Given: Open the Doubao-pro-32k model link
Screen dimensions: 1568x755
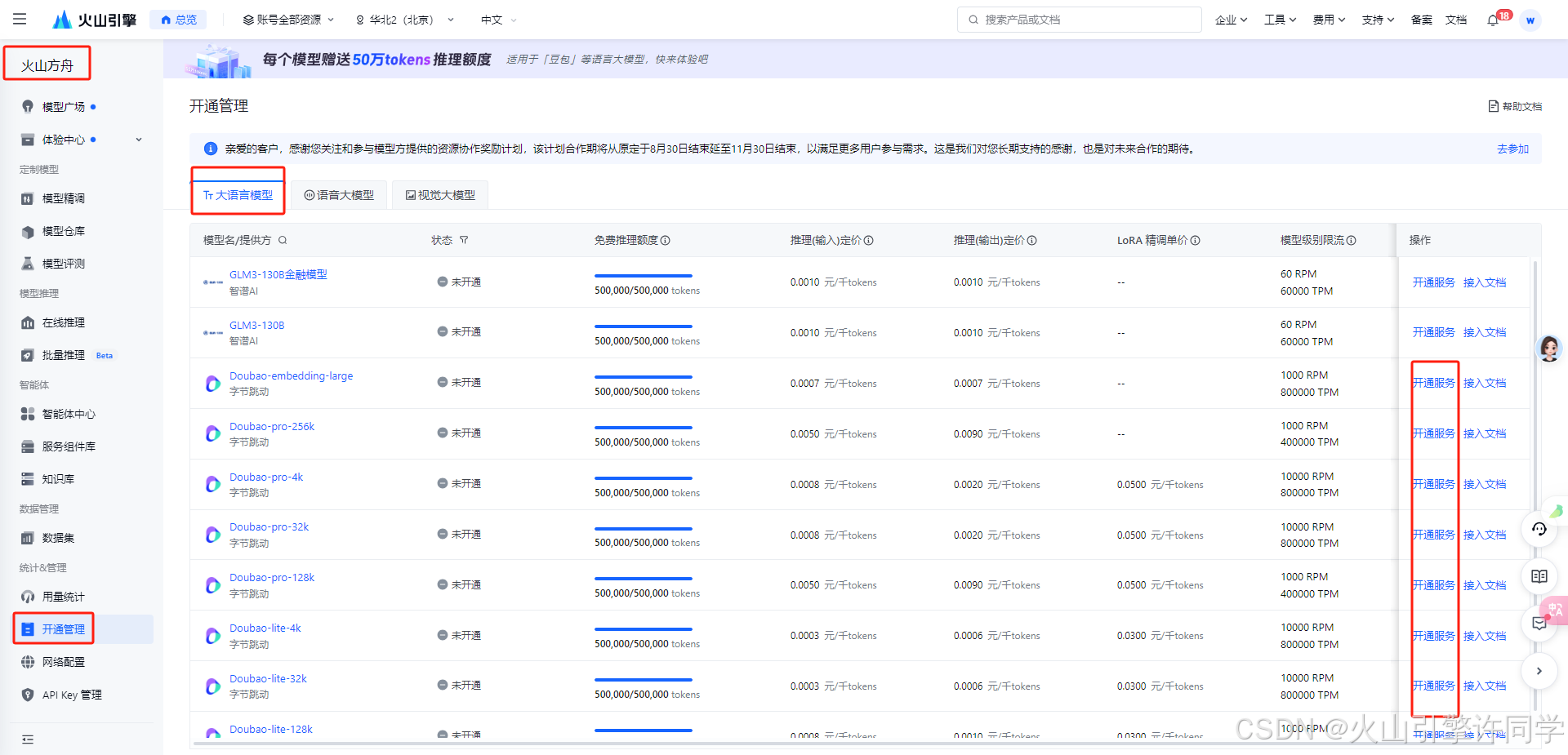Looking at the screenshot, I should tap(269, 526).
